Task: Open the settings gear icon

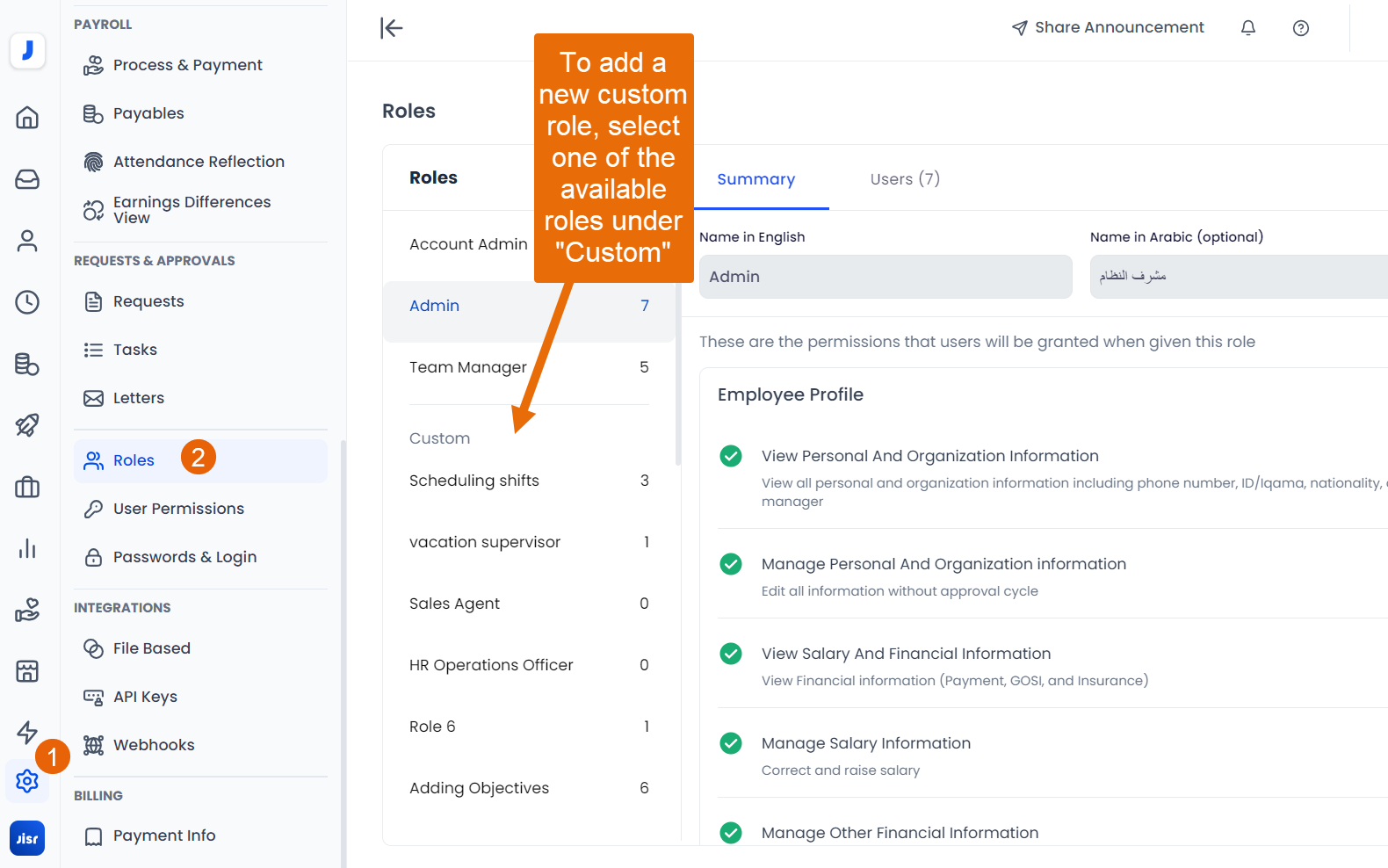Action: pyautogui.click(x=27, y=781)
